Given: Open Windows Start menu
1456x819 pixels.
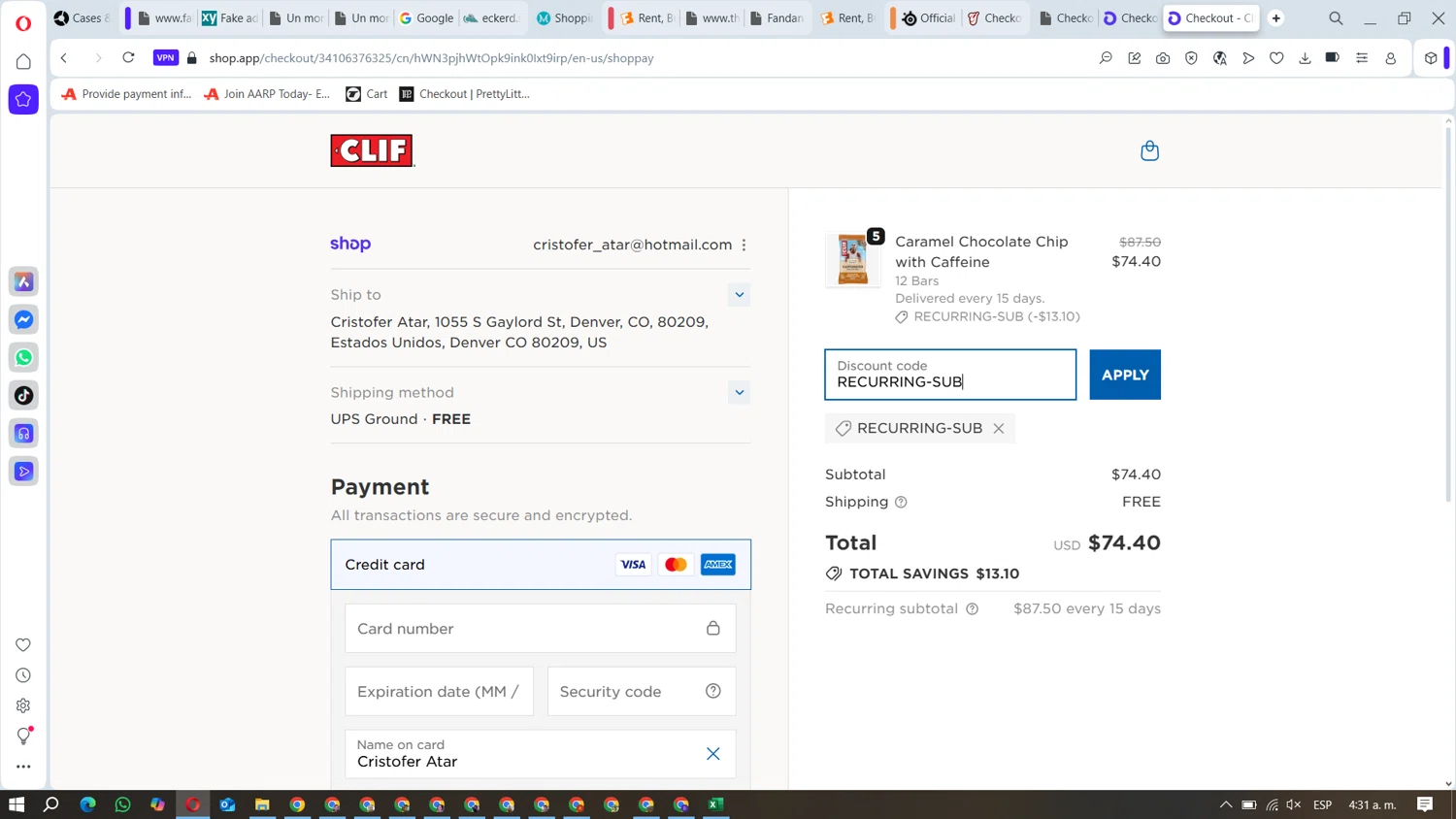Looking at the screenshot, I should pyautogui.click(x=17, y=804).
